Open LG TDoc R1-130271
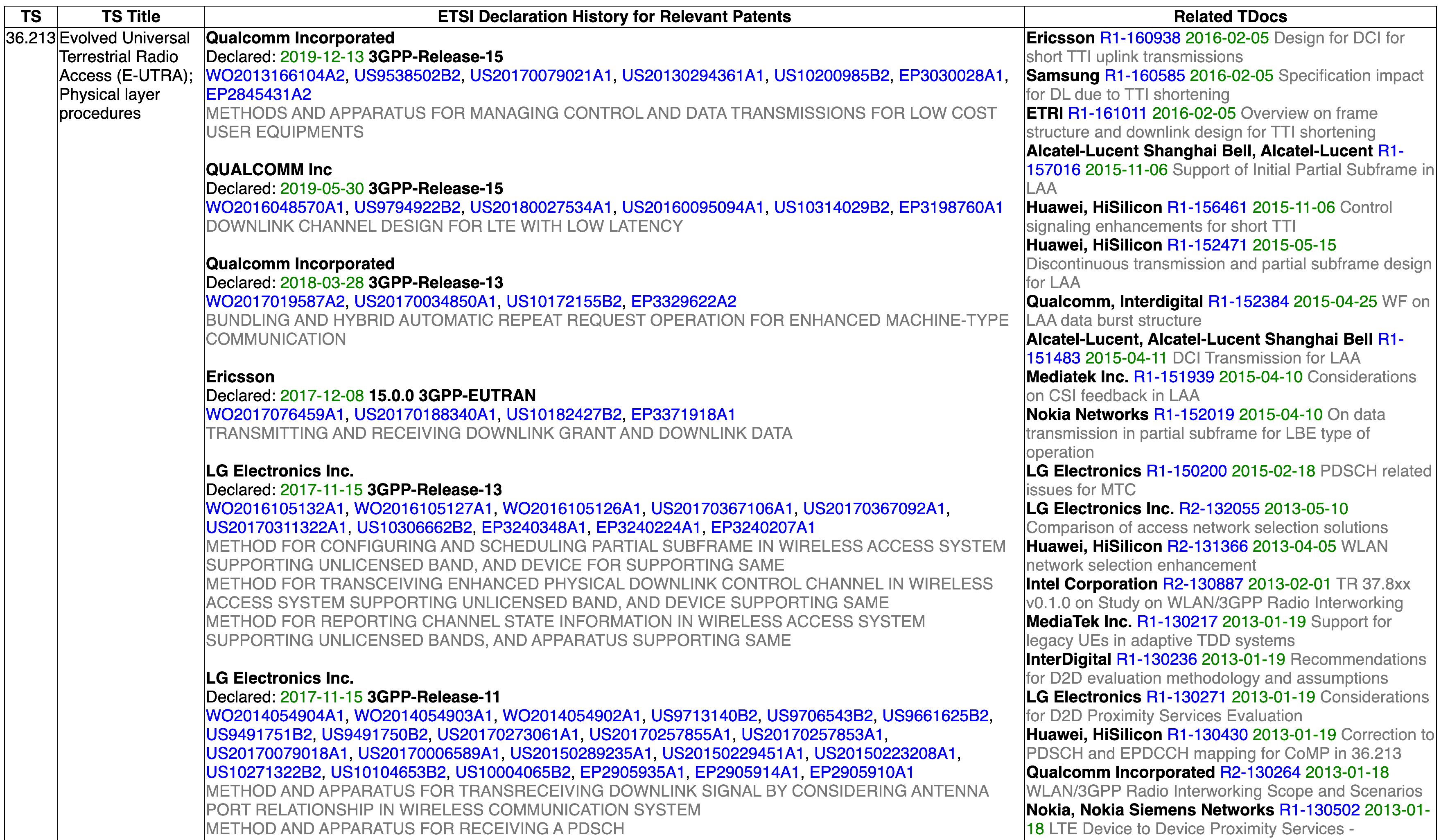The image size is (1441, 840). point(1186,697)
